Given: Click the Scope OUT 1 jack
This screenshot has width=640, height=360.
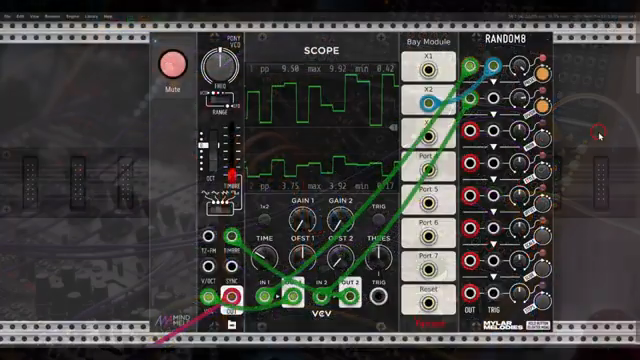Looking at the screenshot, I should coord(293,296).
